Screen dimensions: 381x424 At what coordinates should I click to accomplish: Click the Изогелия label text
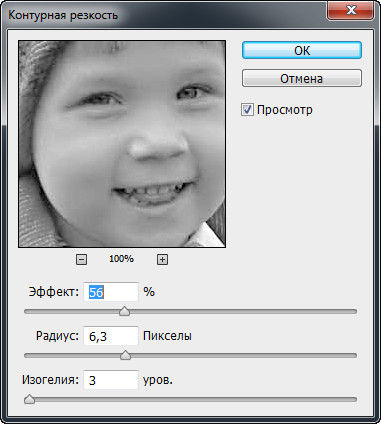click(50, 380)
